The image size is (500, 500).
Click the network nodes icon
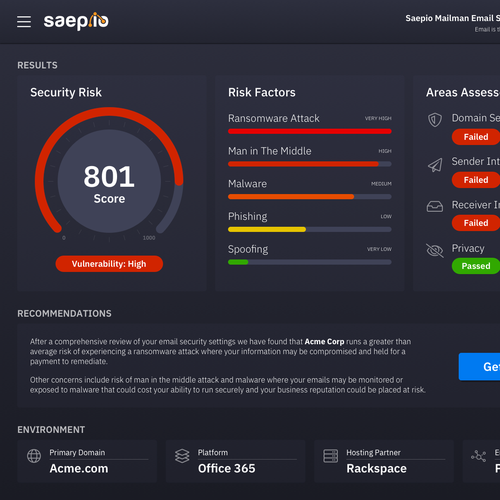[479, 456]
